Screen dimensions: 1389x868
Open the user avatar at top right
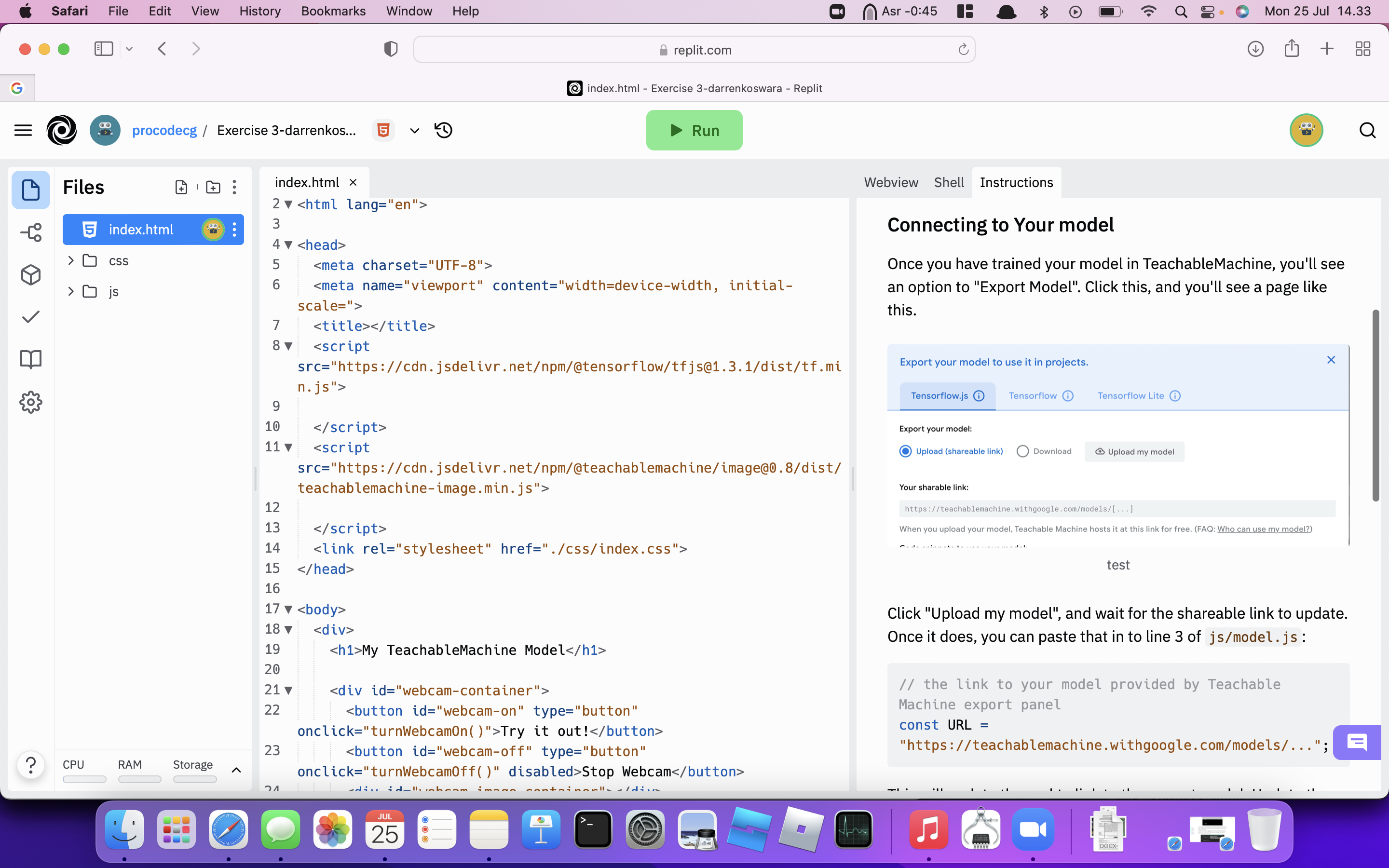click(x=1307, y=130)
